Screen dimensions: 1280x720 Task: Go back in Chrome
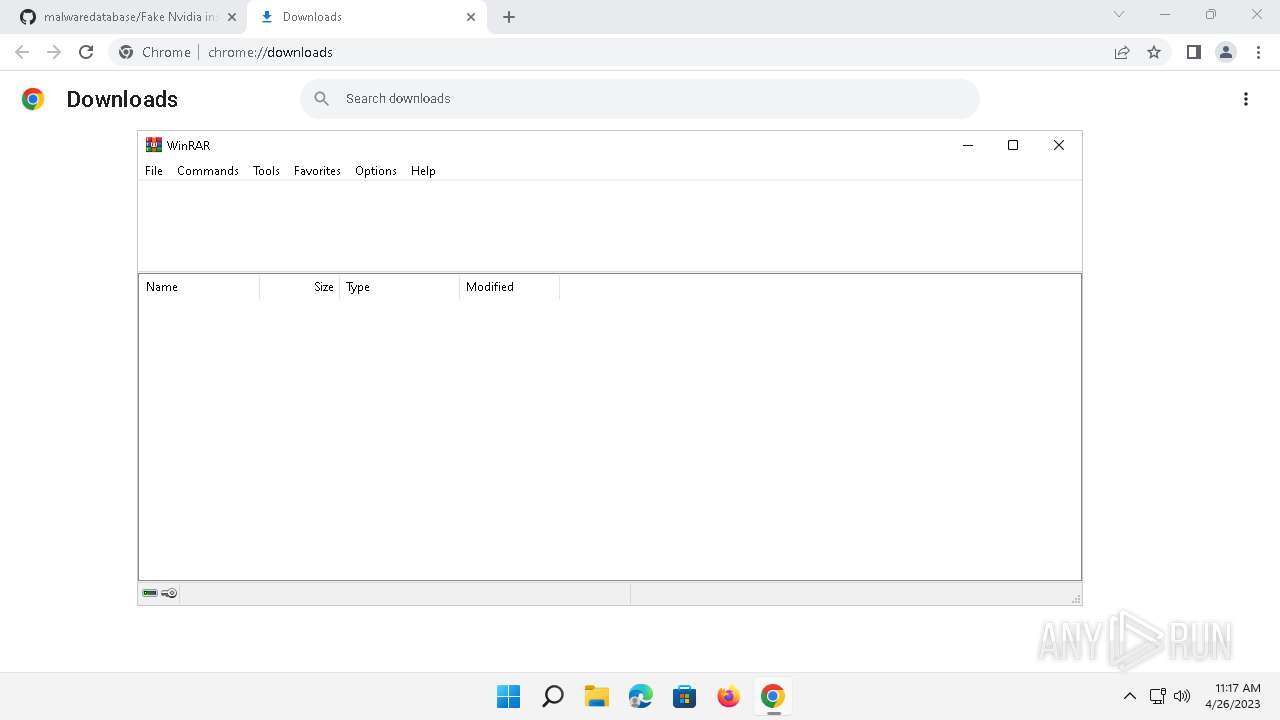pos(22,52)
